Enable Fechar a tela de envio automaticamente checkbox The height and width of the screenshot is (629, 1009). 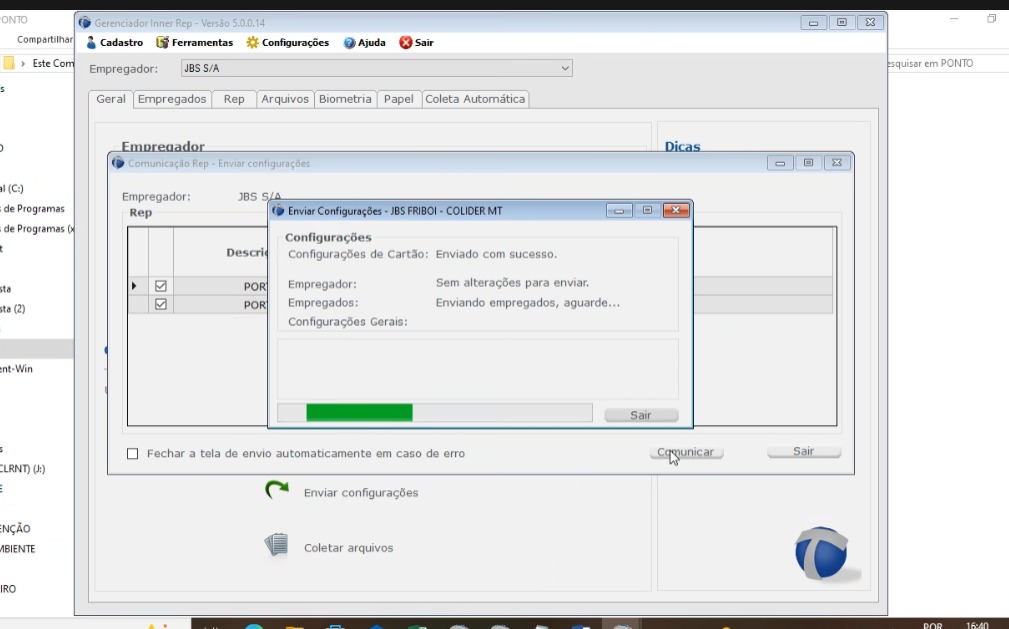point(133,454)
